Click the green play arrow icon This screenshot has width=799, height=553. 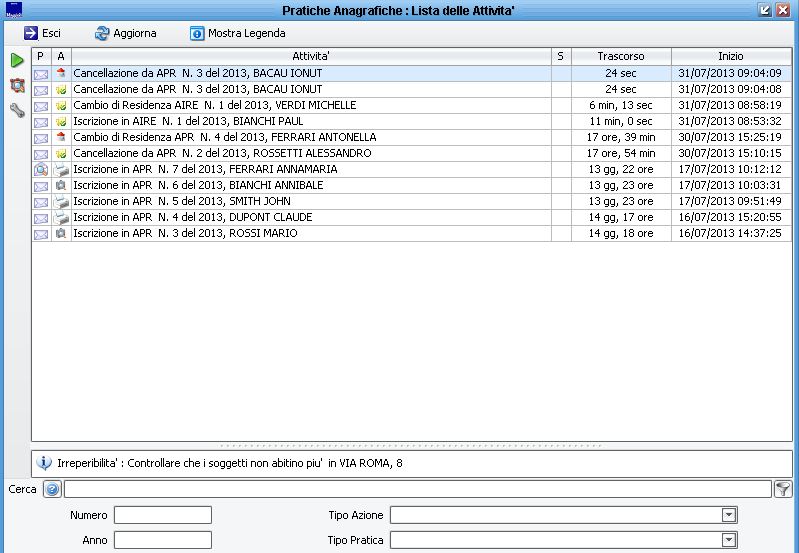[x=17, y=60]
